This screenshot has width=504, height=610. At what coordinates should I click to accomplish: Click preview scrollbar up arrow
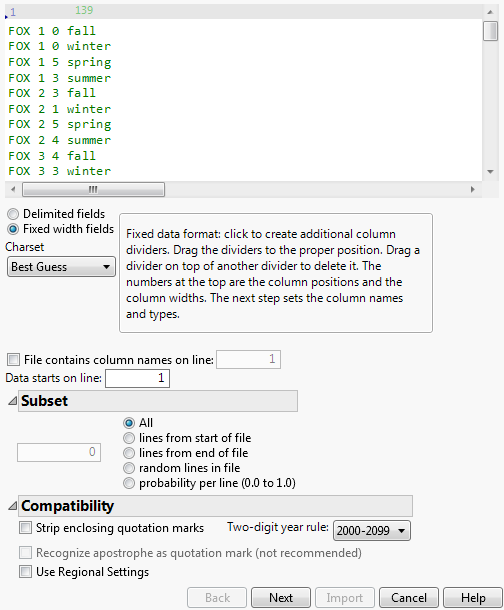490,12
